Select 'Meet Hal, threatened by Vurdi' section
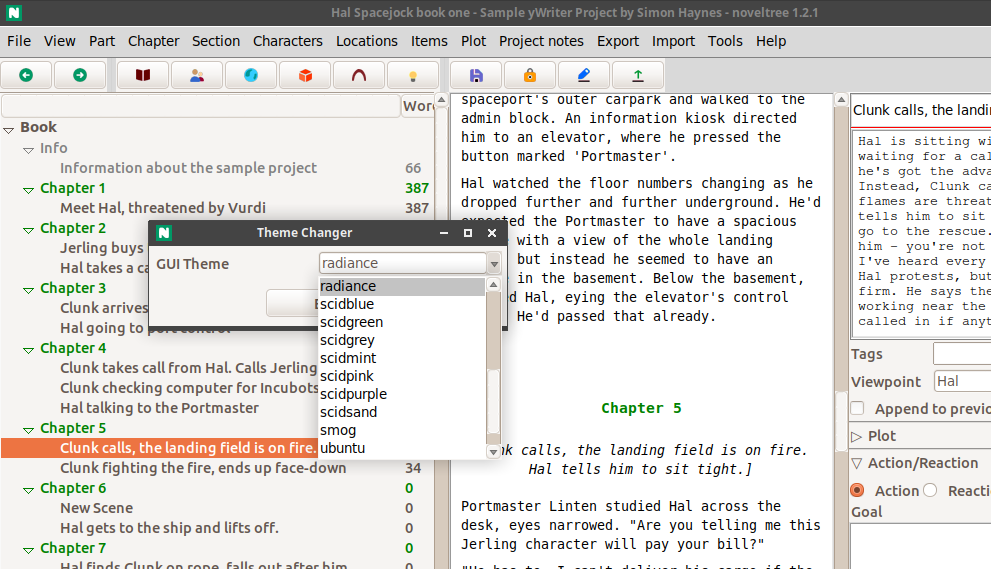The height and width of the screenshot is (569, 991). click(162, 208)
